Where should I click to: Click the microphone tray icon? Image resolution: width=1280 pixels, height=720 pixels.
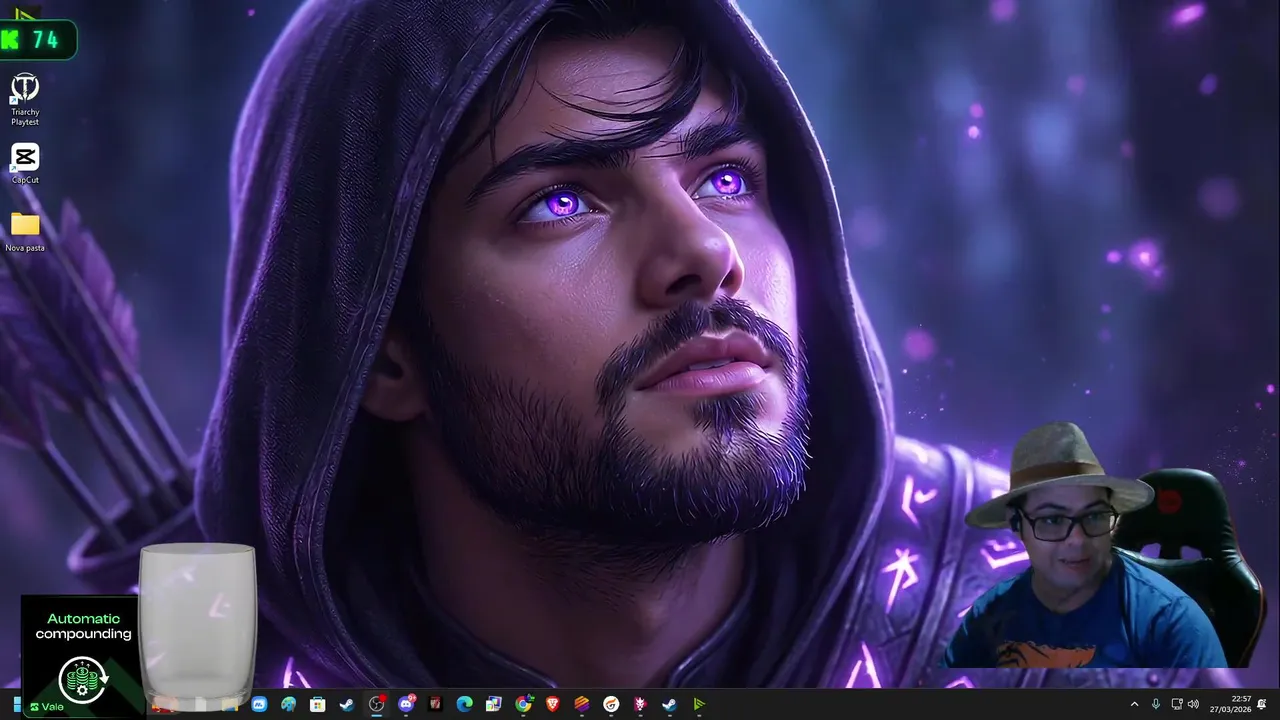pyautogui.click(x=1156, y=704)
